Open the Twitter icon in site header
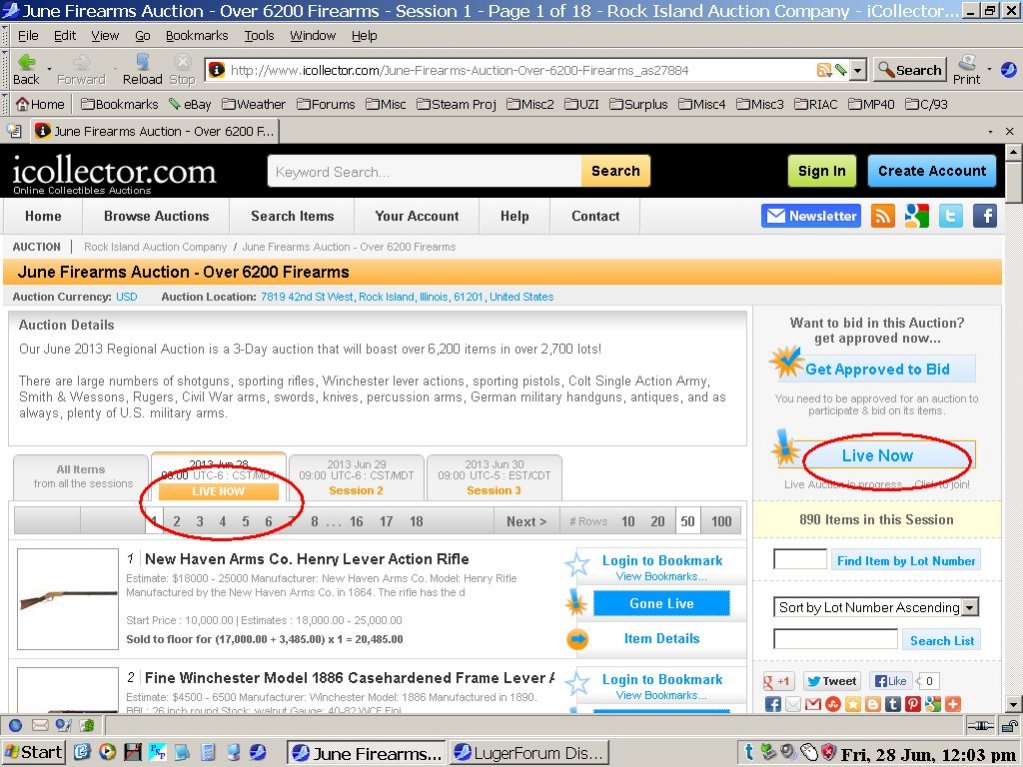The image size is (1023, 767). coord(951,216)
